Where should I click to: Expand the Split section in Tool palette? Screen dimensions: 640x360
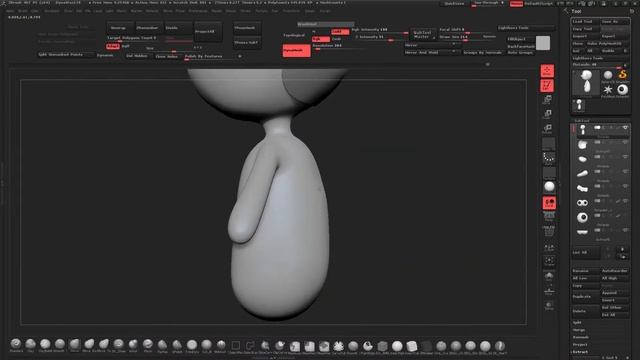tap(577, 322)
